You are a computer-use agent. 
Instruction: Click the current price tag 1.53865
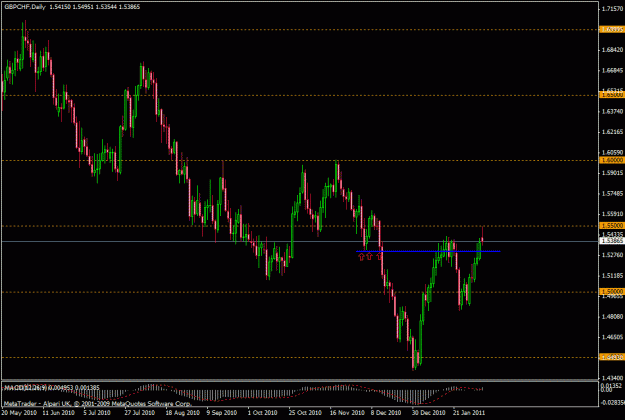pyautogui.click(x=612, y=241)
